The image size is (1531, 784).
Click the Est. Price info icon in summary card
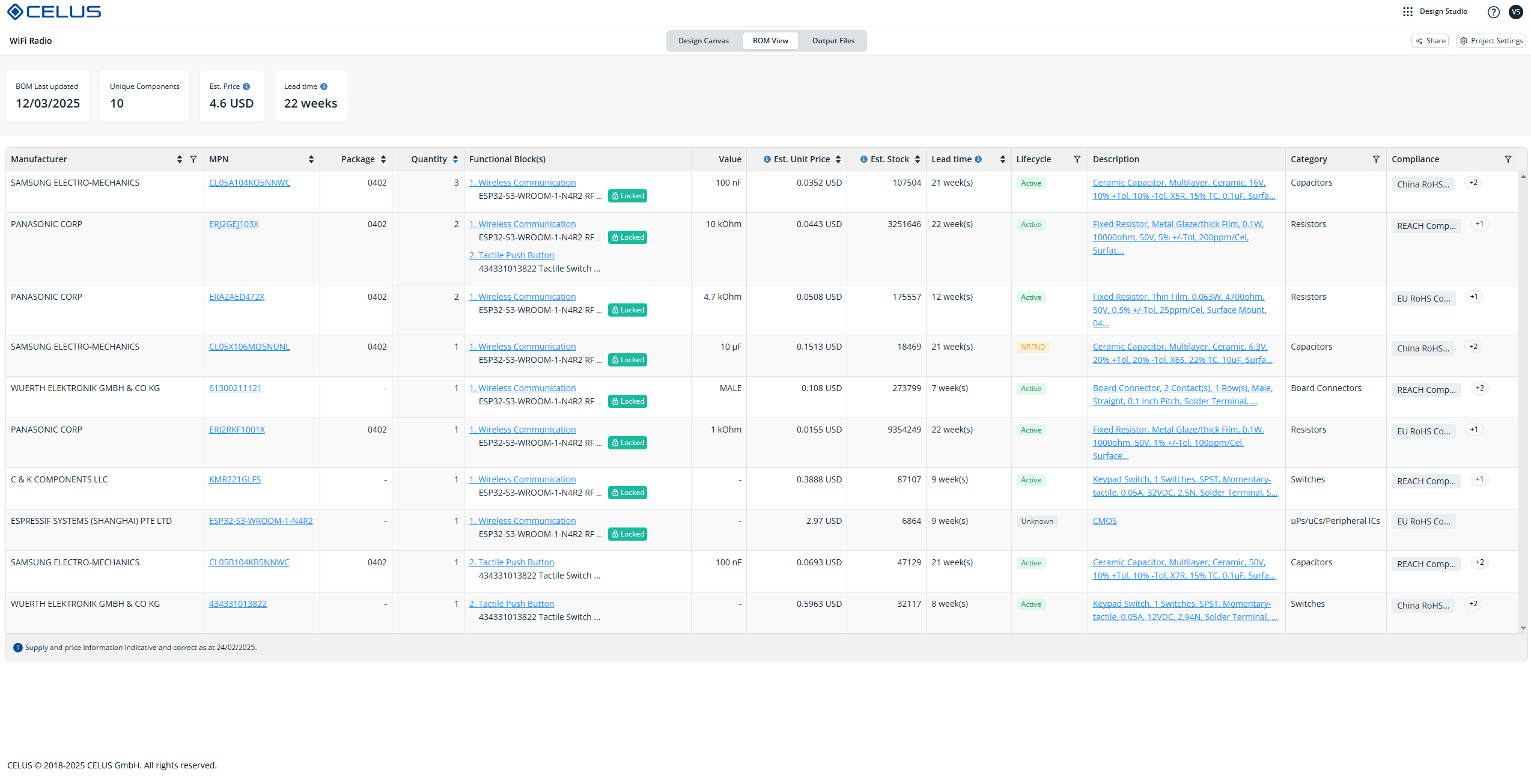click(246, 87)
